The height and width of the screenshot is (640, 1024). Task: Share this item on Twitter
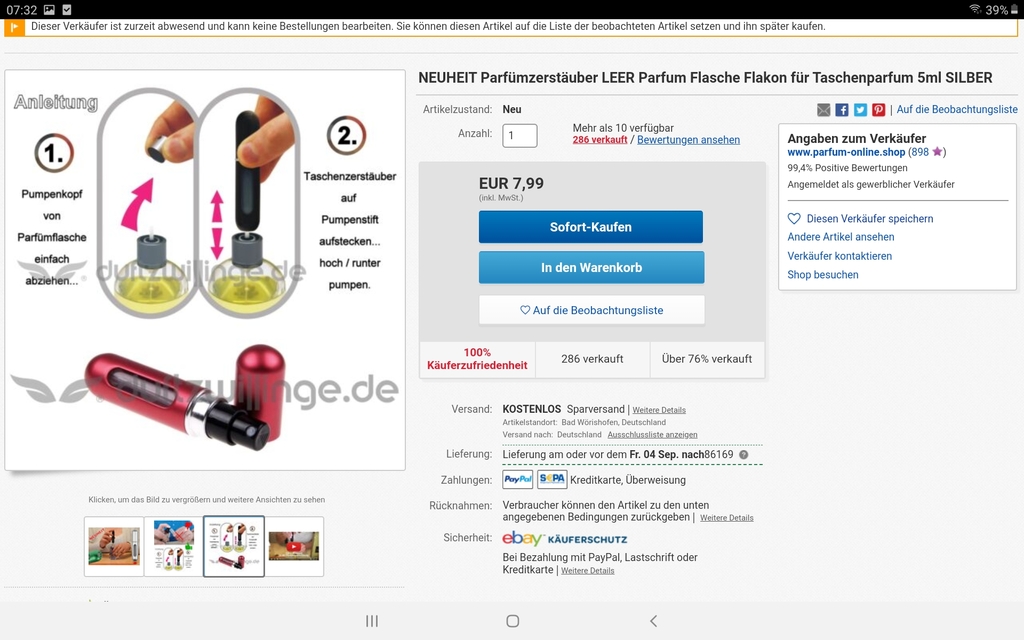(x=860, y=110)
